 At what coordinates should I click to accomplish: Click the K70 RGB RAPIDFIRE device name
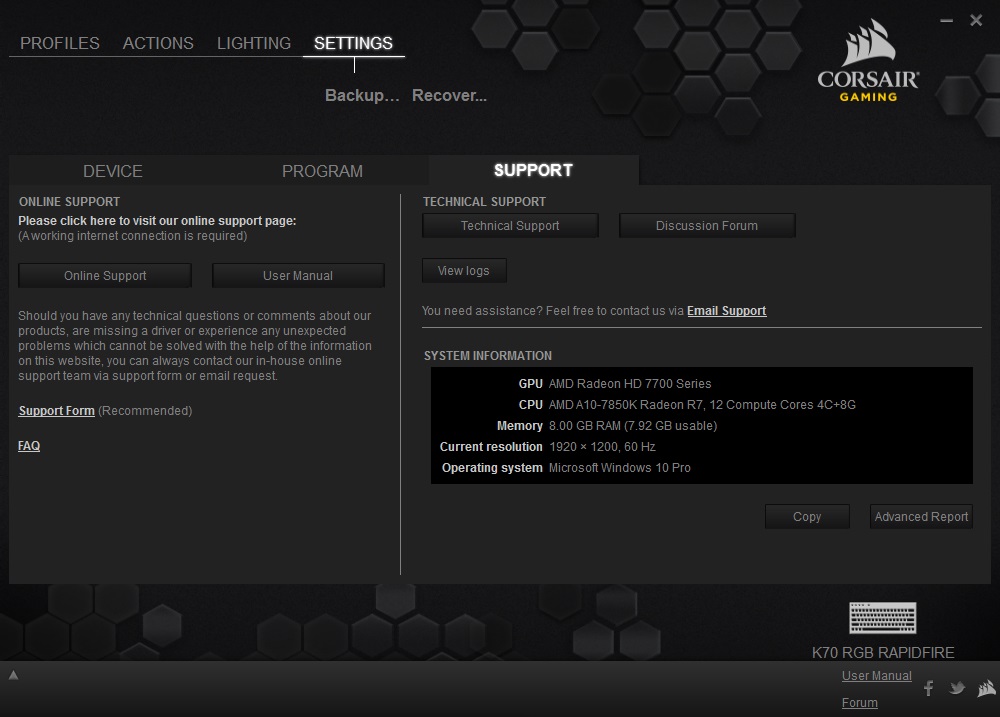pos(883,653)
